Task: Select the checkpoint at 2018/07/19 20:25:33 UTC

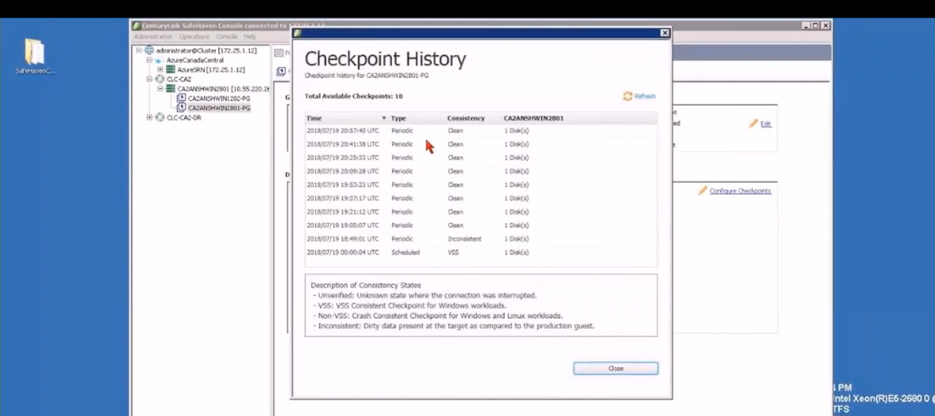Action: coord(481,157)
